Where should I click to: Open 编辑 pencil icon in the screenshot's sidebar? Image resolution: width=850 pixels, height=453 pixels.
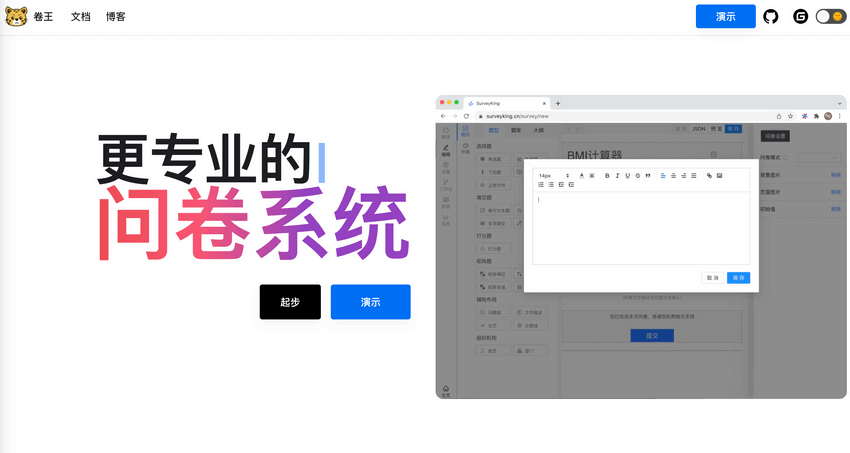click(x=446, y=150)
